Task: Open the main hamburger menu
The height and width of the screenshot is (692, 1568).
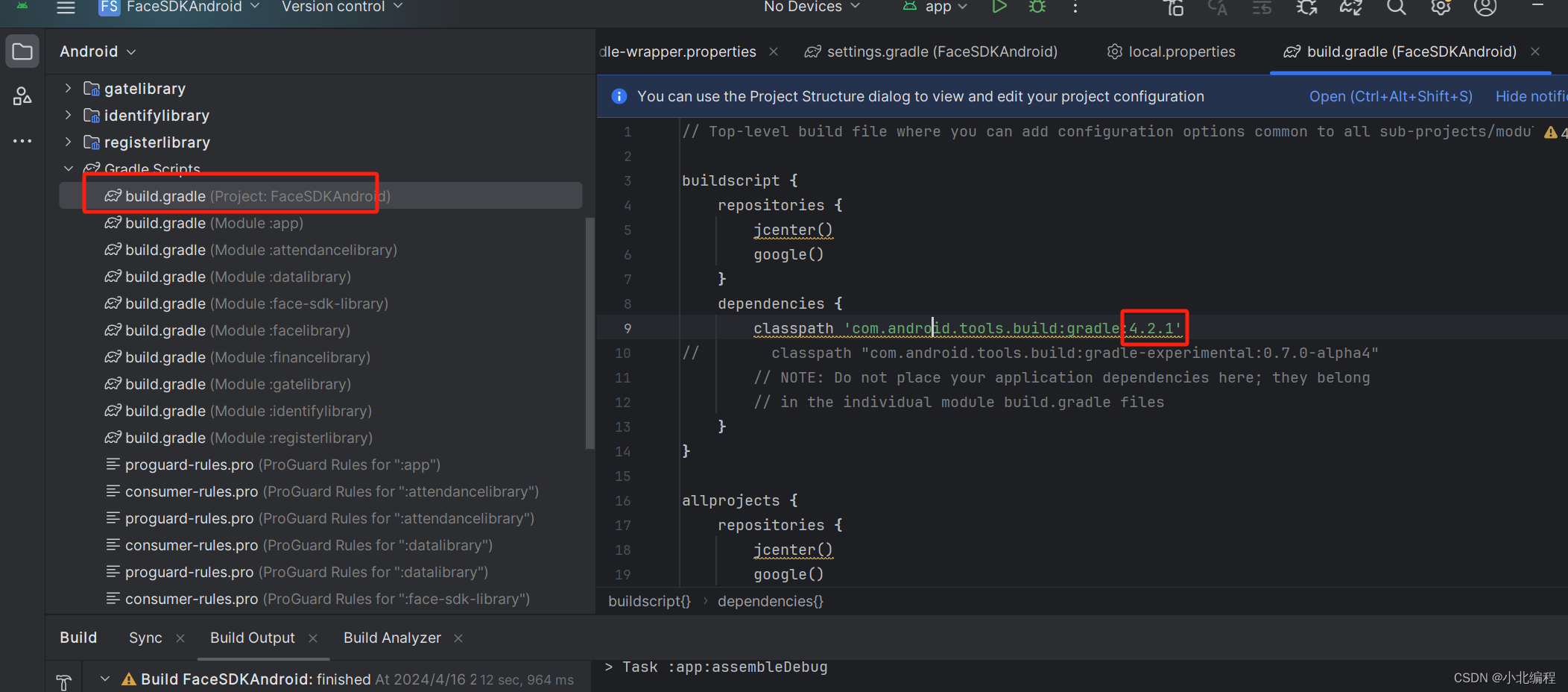Action: [x=66, y=7]
